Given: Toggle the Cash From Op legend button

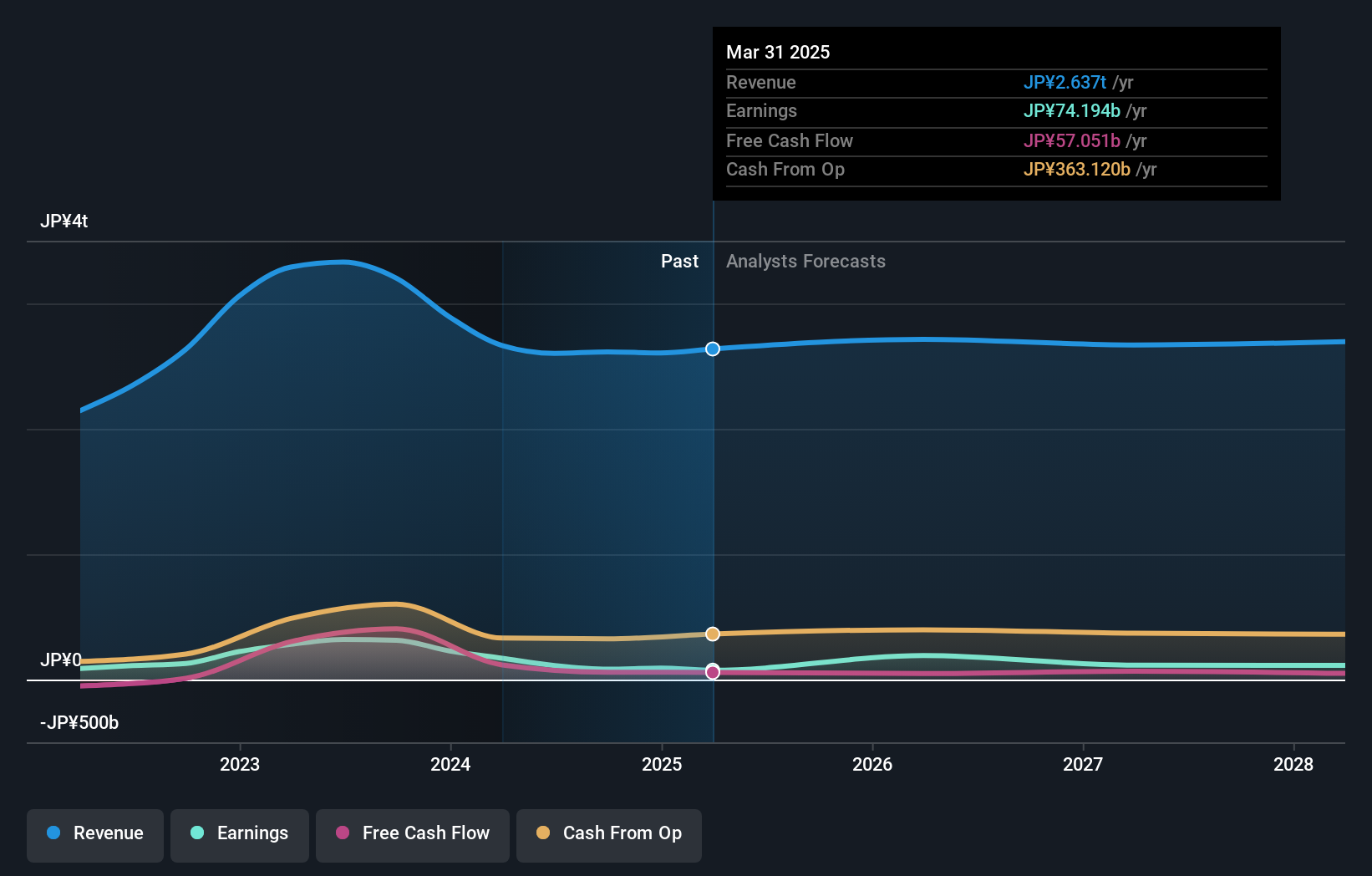Looking at the screenshot, I should point(609,835).
